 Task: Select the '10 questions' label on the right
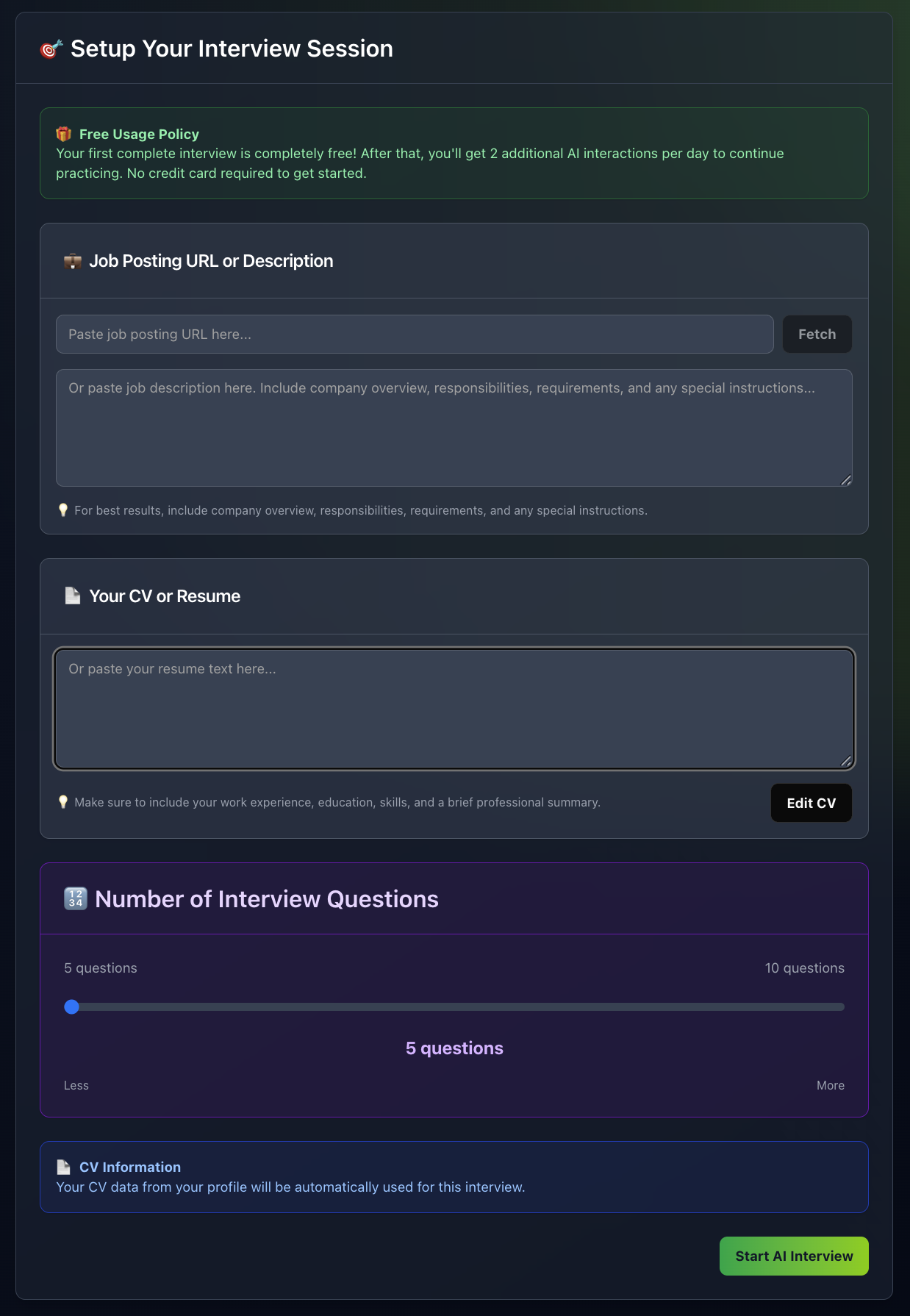pos(805,968)
